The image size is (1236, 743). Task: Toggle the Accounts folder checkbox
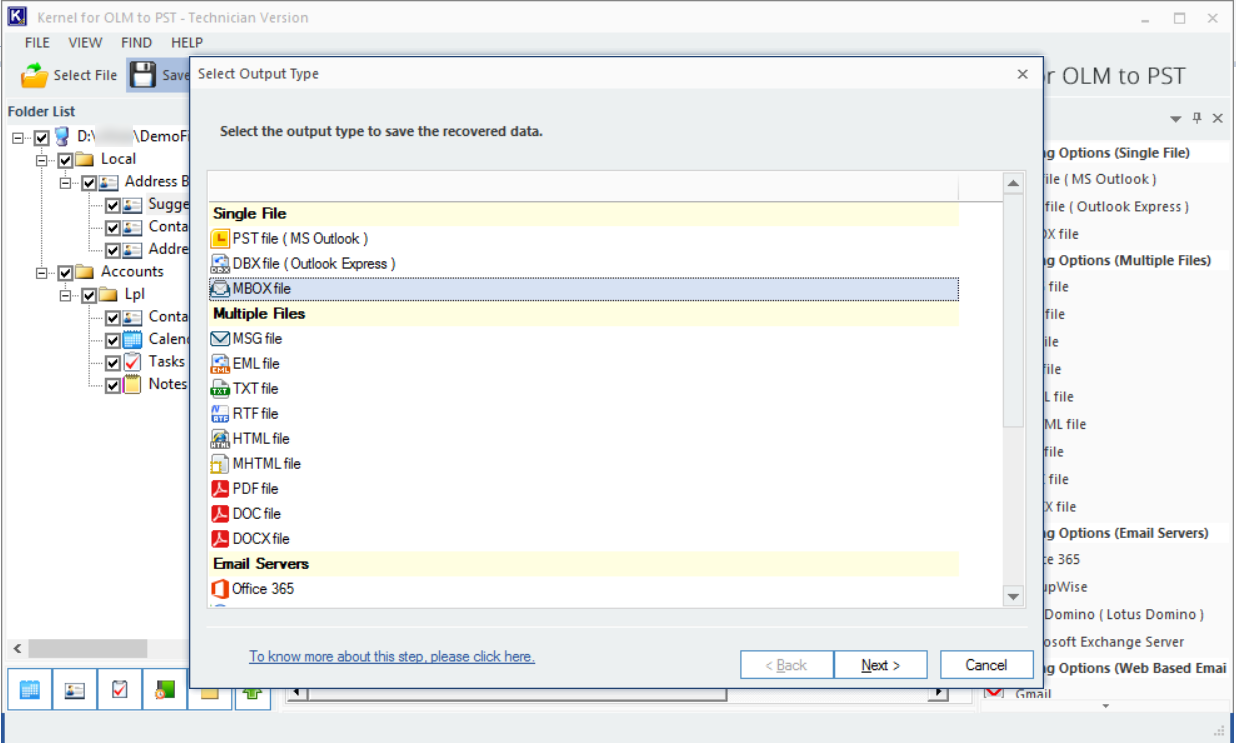click(x=65, y=273)
